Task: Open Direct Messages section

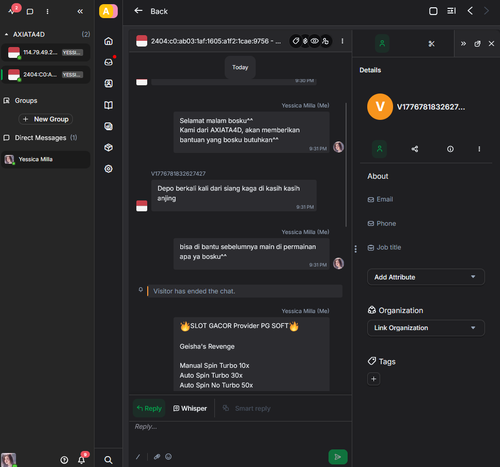Action: (40, 138)
